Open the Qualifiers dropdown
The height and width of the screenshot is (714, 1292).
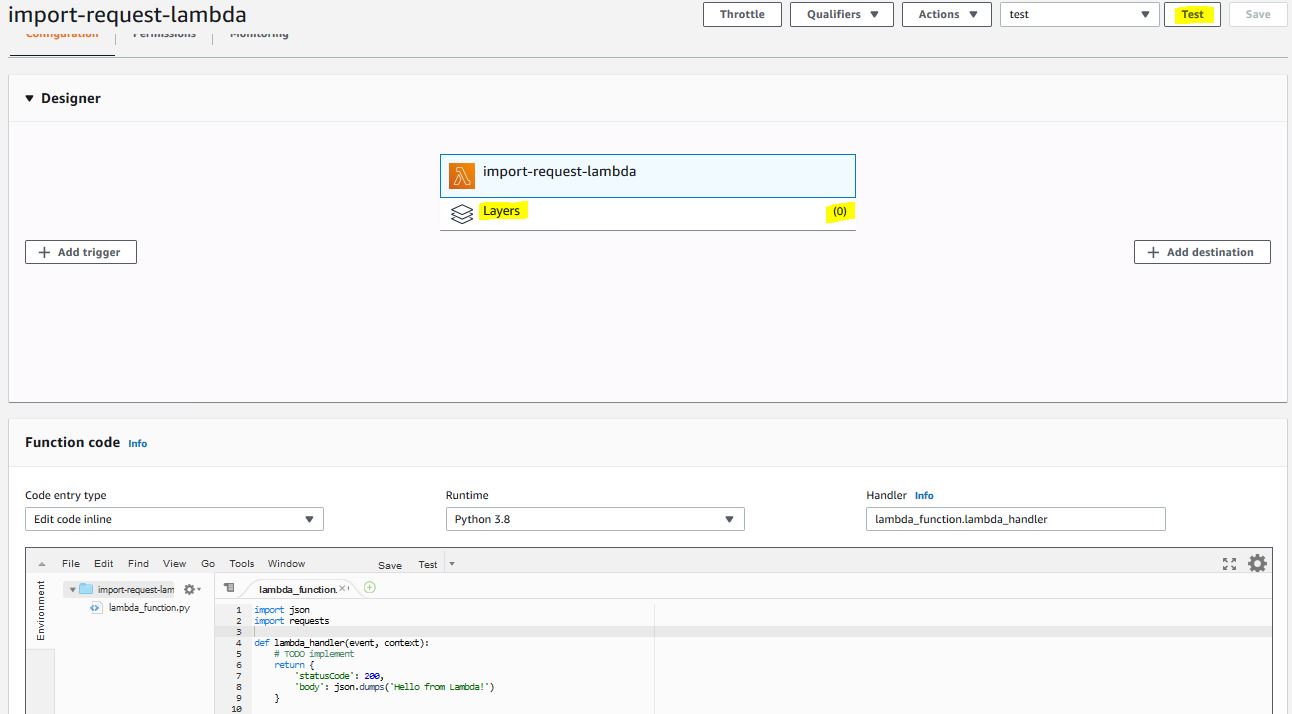tap(842, 15)
